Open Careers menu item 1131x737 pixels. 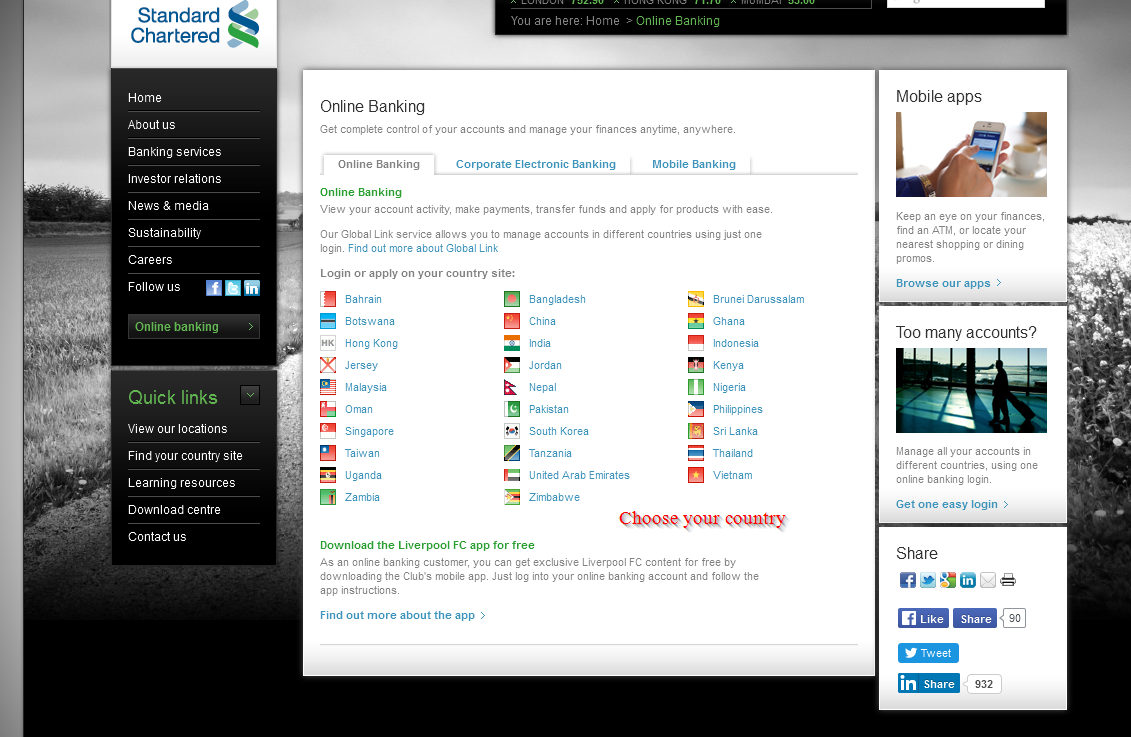(x=150, y=260)
